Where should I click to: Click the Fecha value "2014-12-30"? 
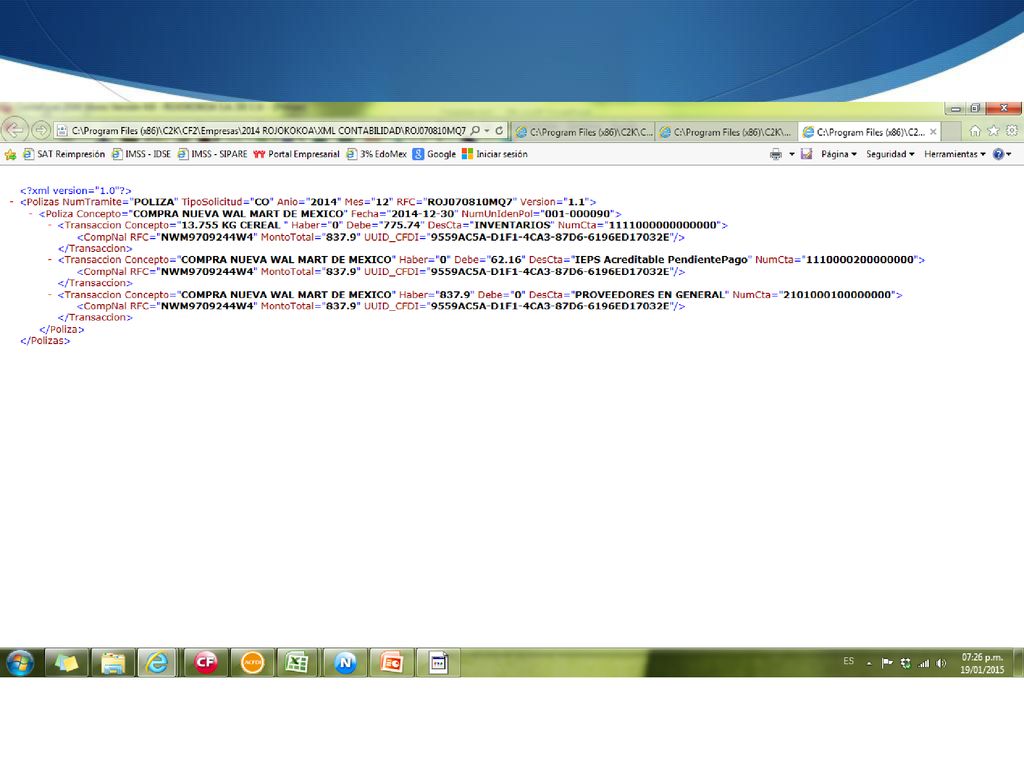[423, 214]
